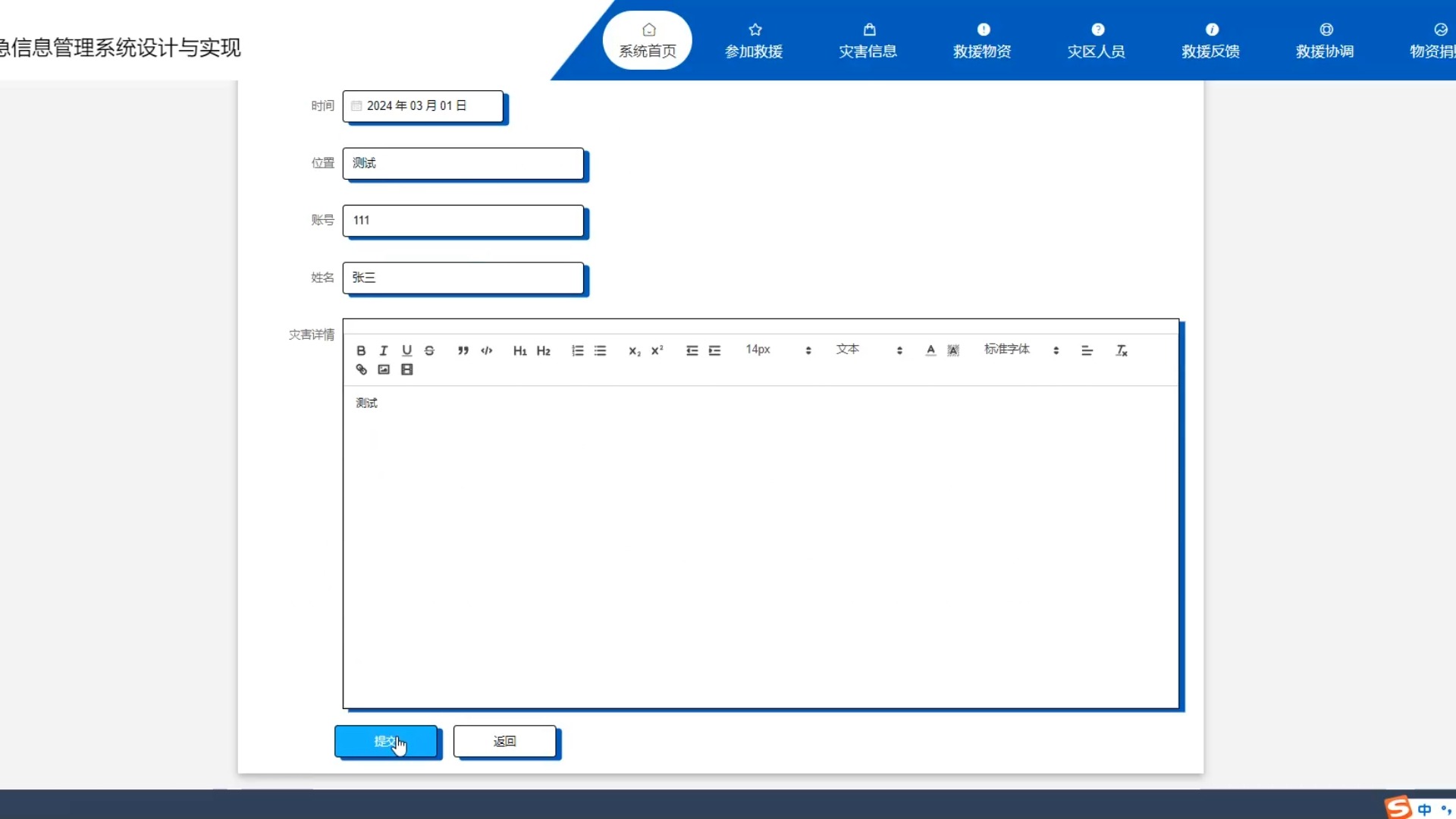The width and height of the screenshot is (1456, 819).
Task: Click inside the 灾害详情 editor text area
Action: click(761, 547)
